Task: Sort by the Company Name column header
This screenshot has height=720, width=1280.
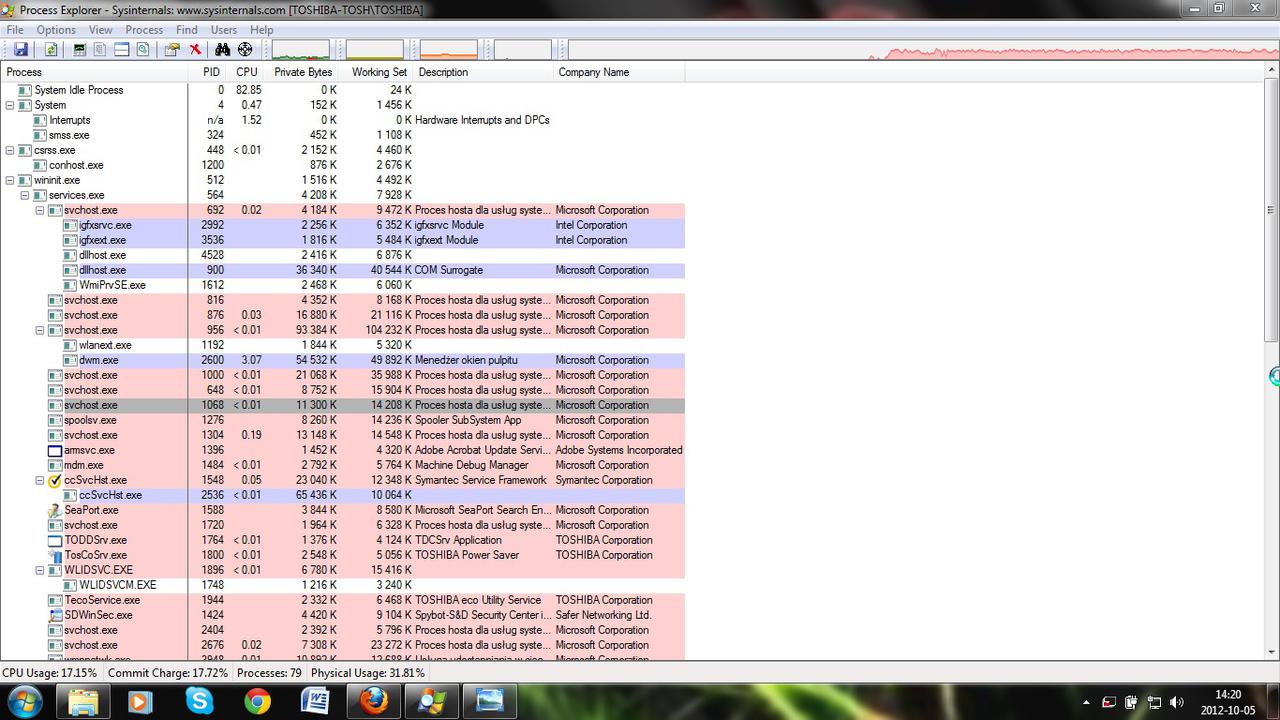Action: coord(619,72)
